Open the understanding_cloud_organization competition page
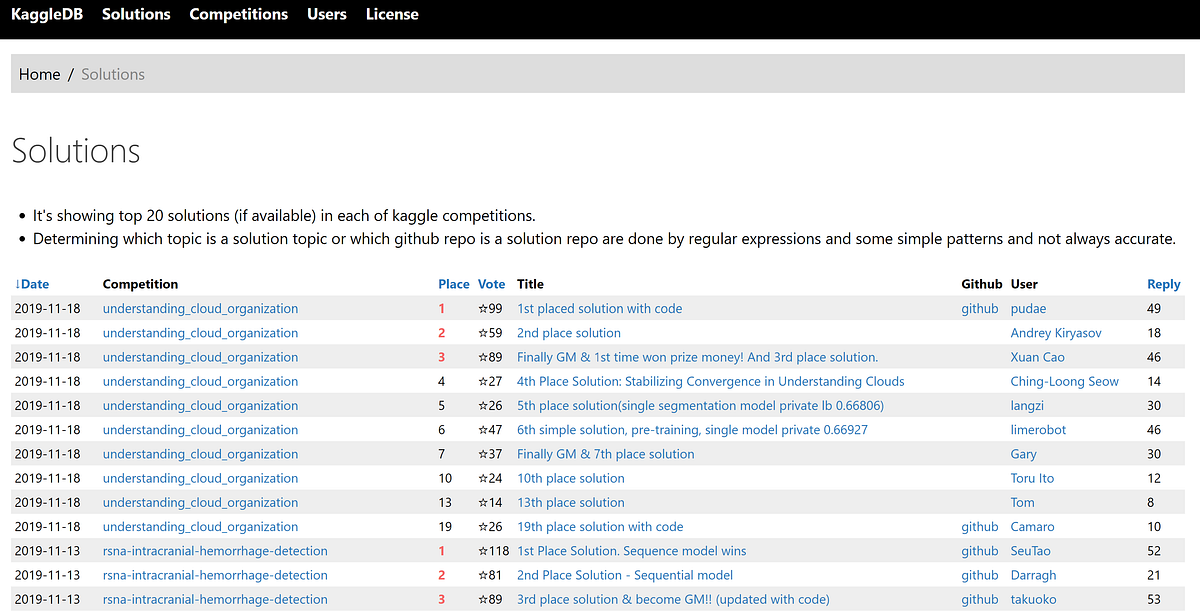 point(200,308)
